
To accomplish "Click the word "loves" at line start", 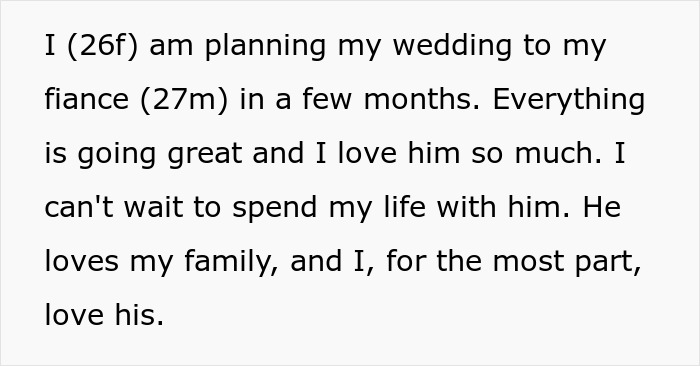I will [x=82, y=260].
